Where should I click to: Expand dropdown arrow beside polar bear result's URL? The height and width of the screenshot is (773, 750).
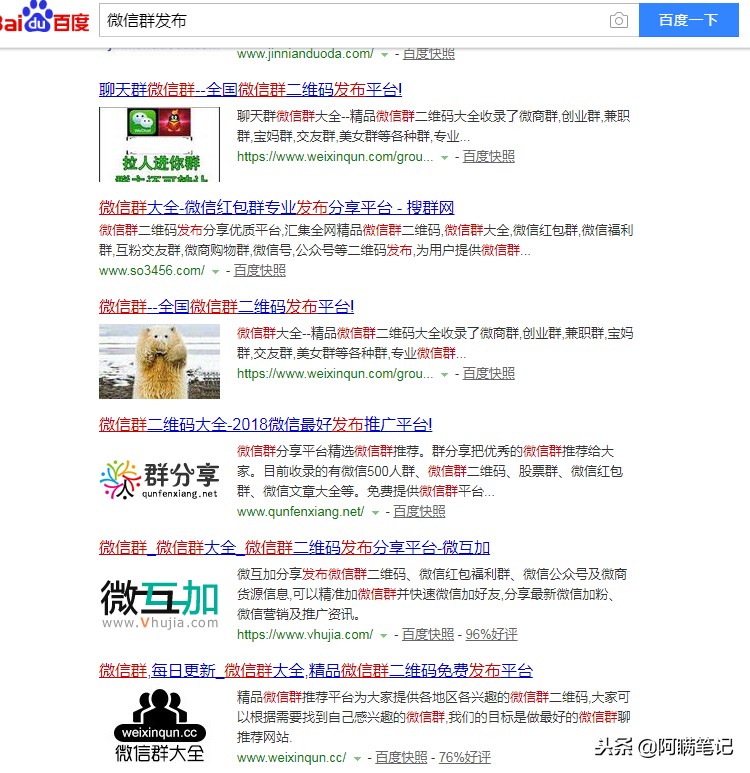(444, 375)
